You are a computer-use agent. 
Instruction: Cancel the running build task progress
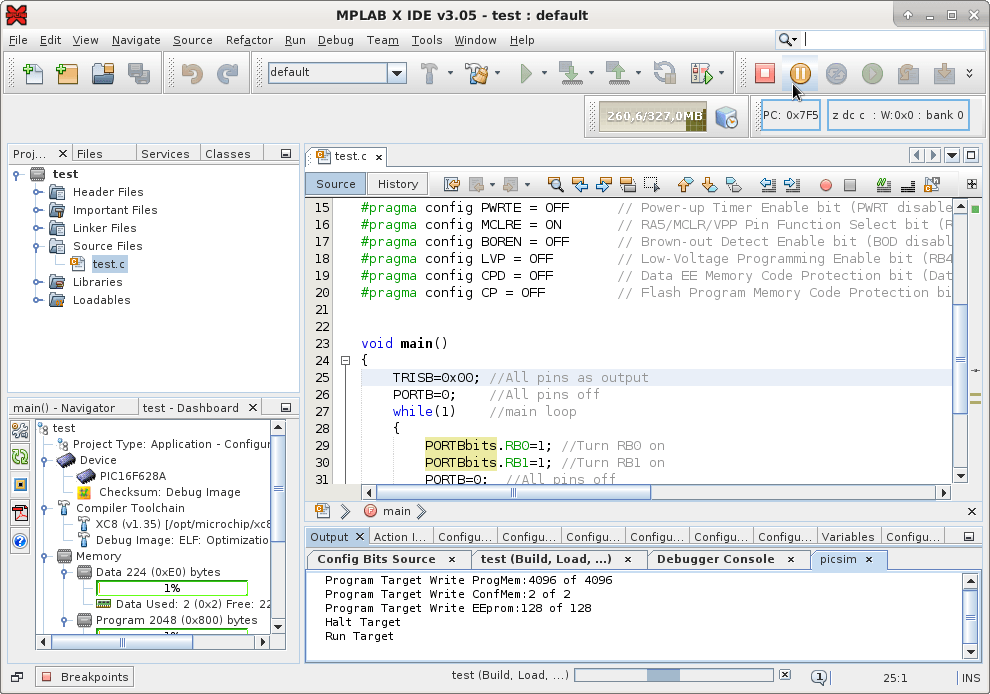[x=785, y=675]
